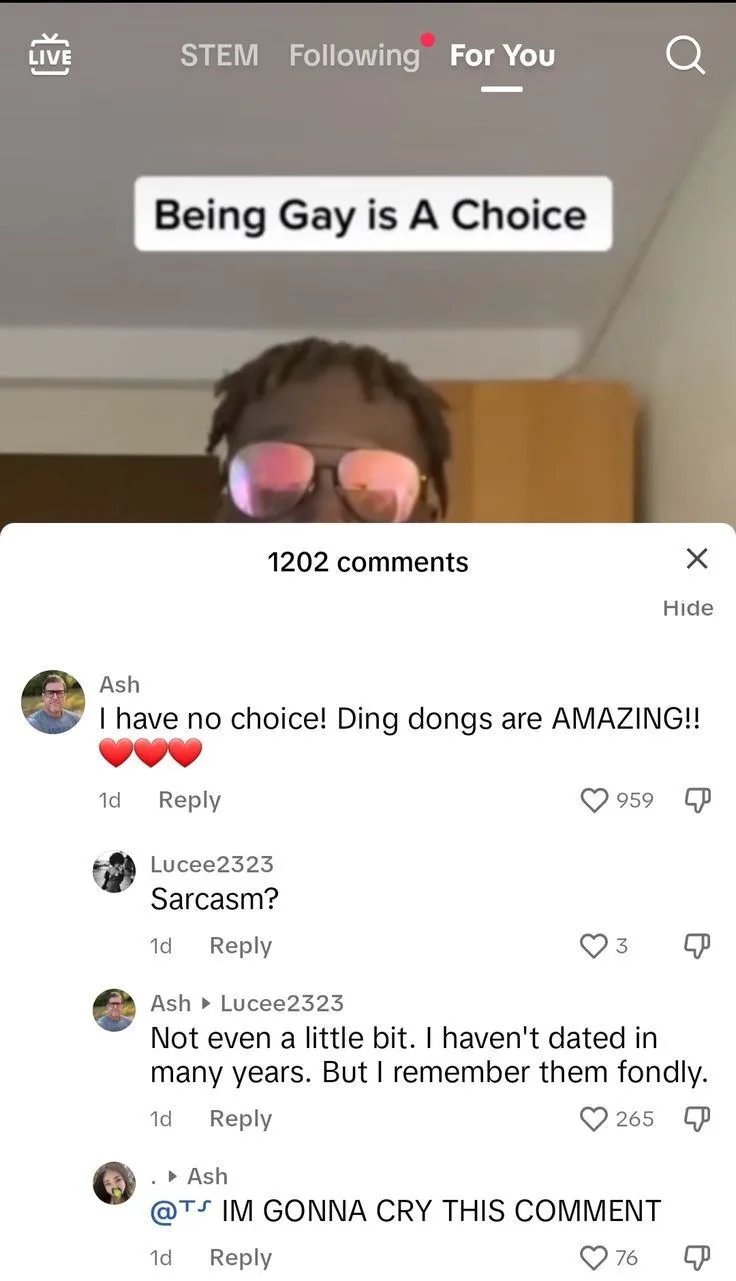Tap the @T mention in last comment
This screenshot has width=736, height=1281.
point(181,1211)
